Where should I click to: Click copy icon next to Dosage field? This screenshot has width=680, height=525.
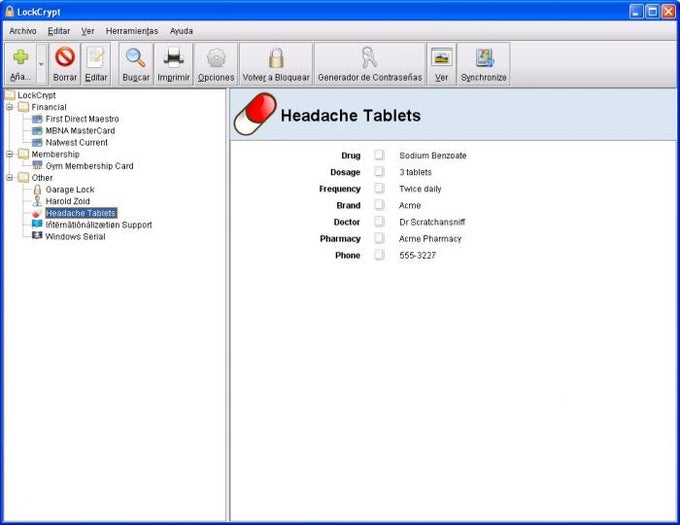pyautogui.click(x=379, y=171)
